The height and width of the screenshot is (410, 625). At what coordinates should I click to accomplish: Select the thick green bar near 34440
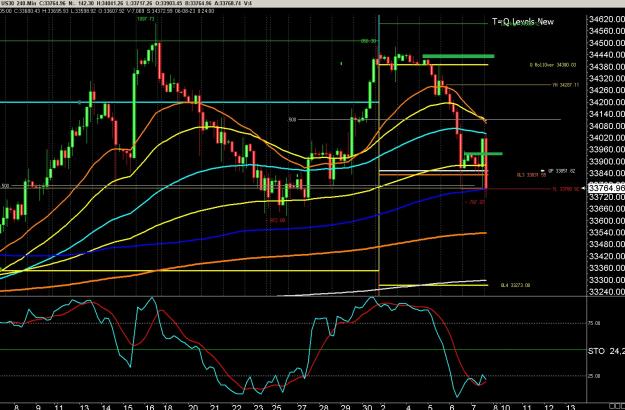(x=458, y=56)
